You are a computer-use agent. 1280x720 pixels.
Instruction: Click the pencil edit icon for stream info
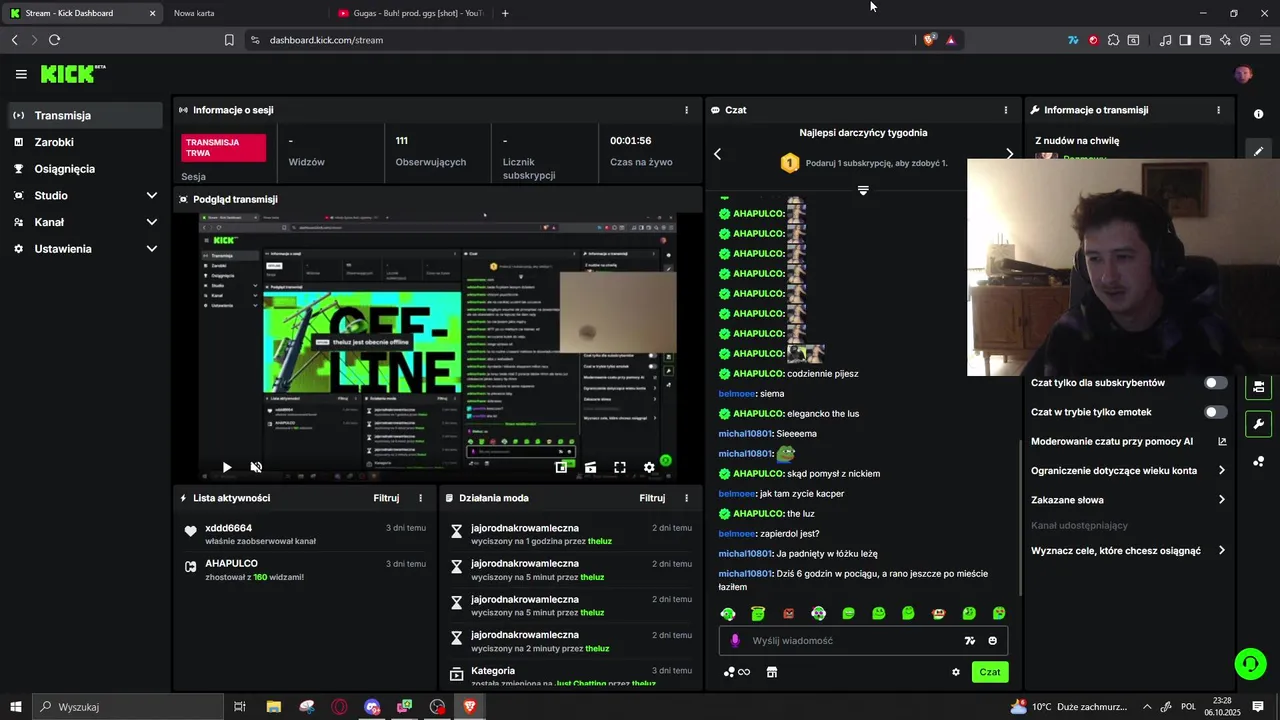tap(1258, 151)
